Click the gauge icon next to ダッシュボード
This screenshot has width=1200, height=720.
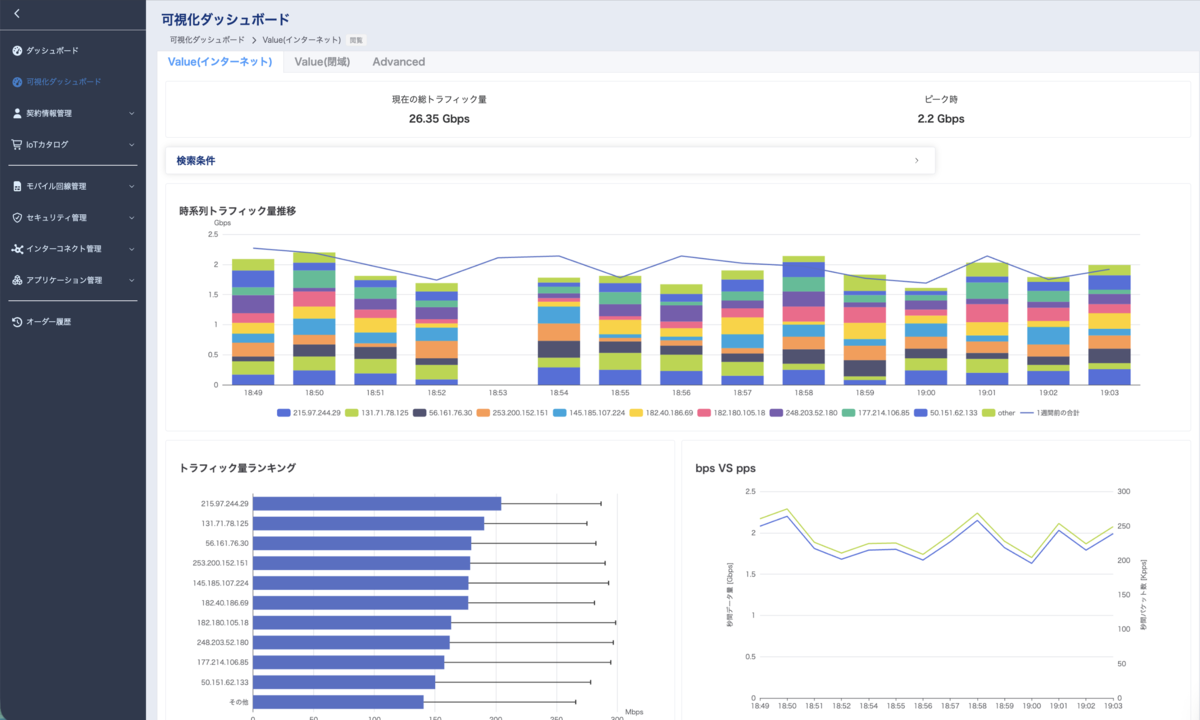point(17,50)
